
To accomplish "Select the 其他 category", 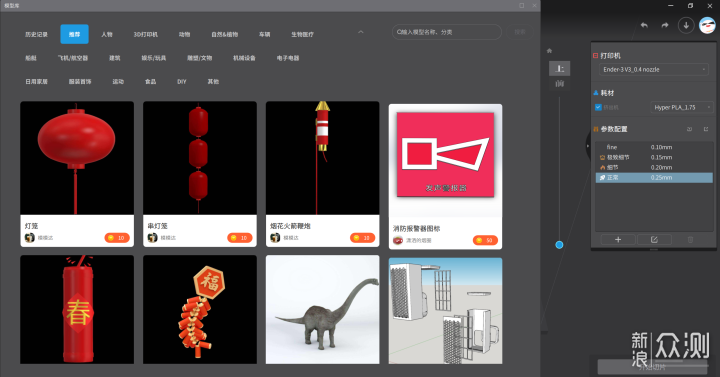I will 213,81.
